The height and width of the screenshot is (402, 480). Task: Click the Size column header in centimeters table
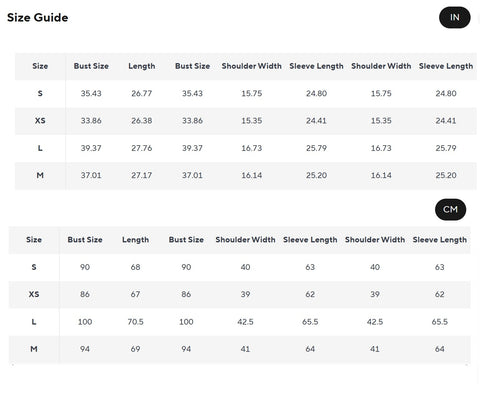point(34,240)
